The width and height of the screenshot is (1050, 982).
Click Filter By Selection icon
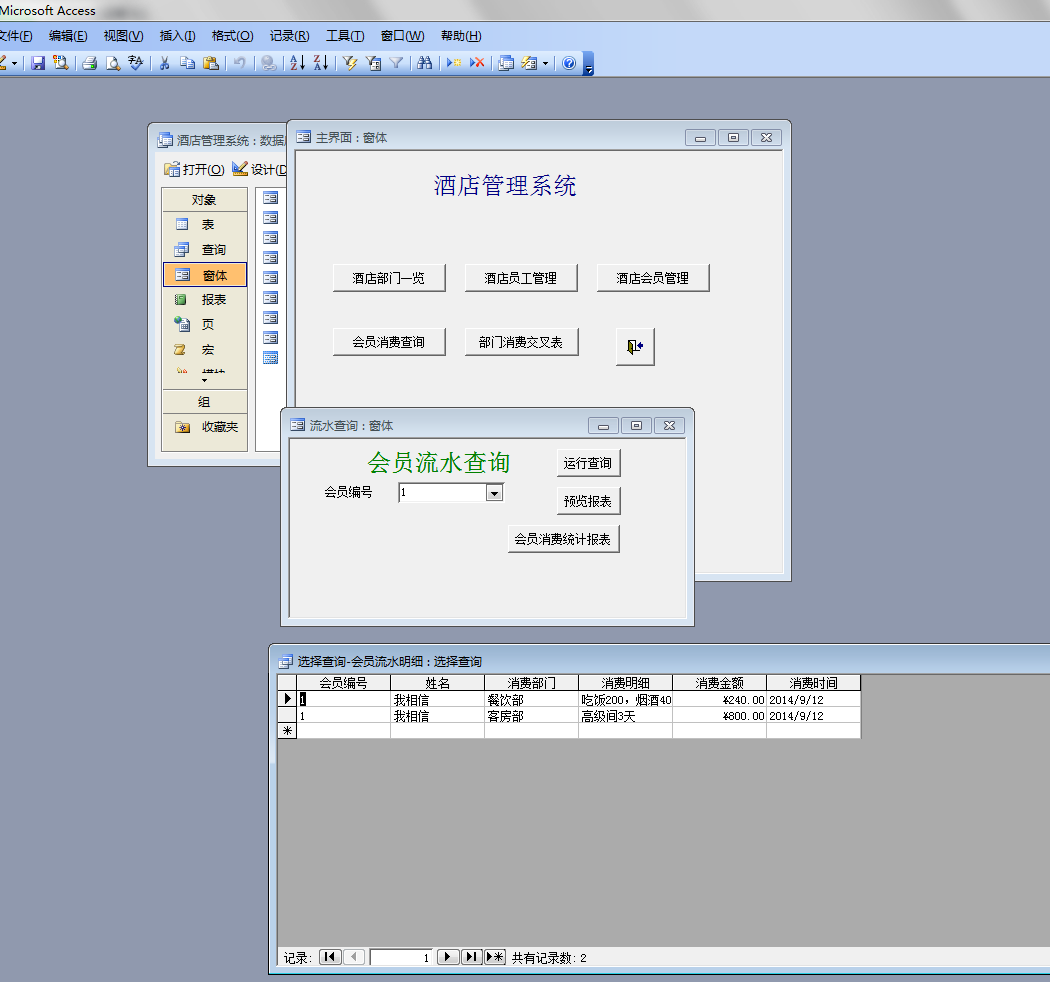click(350, 63)
